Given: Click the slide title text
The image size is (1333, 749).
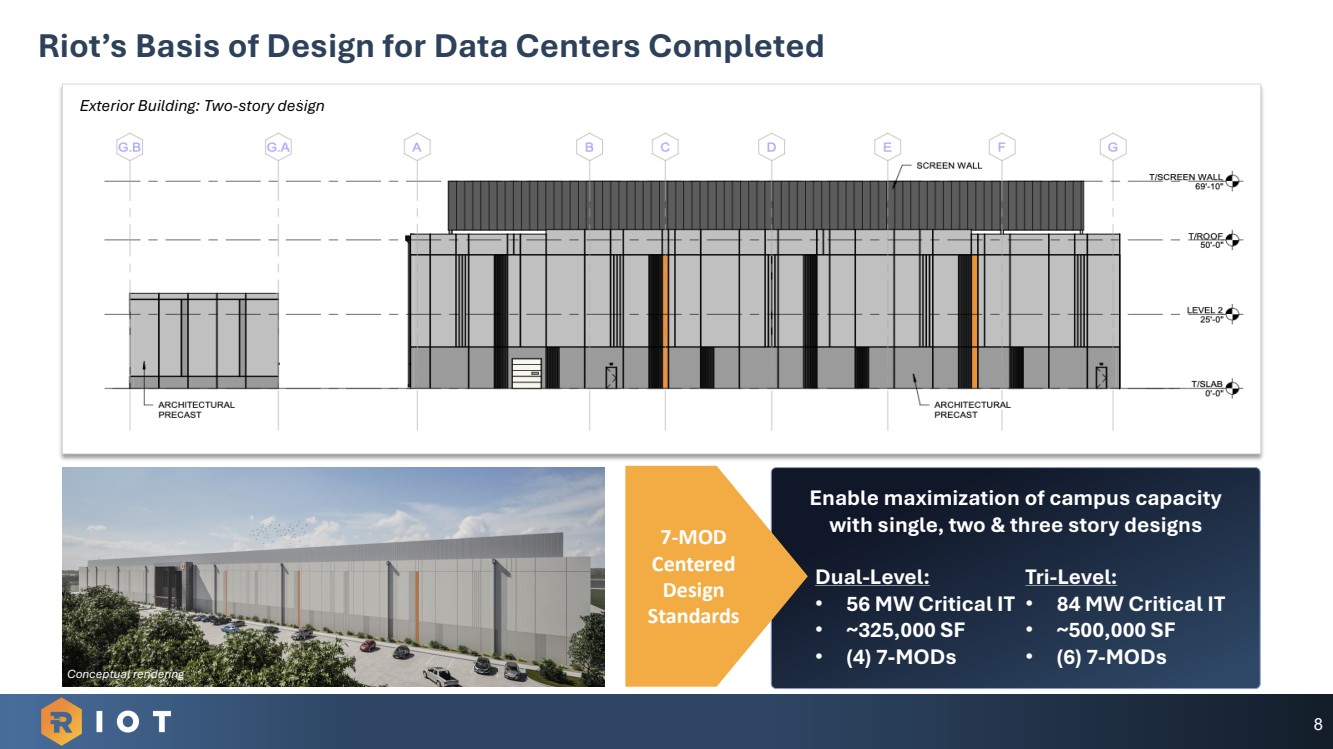Looking at the screenshot, I should tap(430, 46).
